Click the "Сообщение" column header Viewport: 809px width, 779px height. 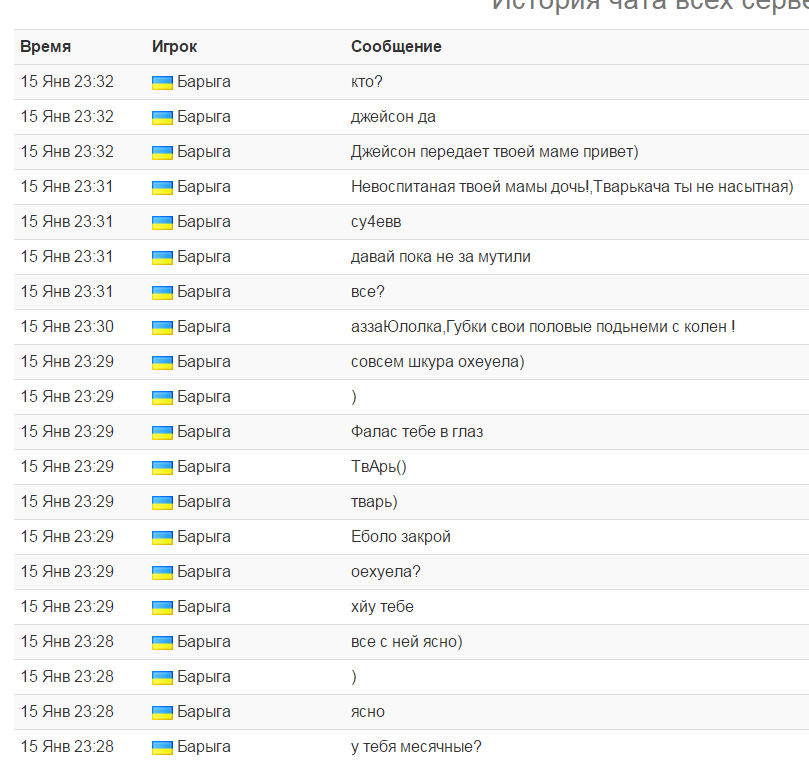396,47
